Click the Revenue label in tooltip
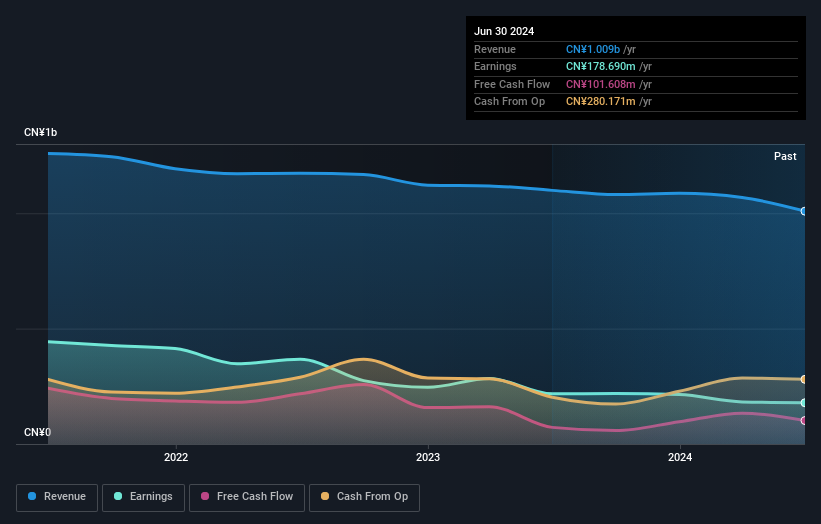 (495, 49)
